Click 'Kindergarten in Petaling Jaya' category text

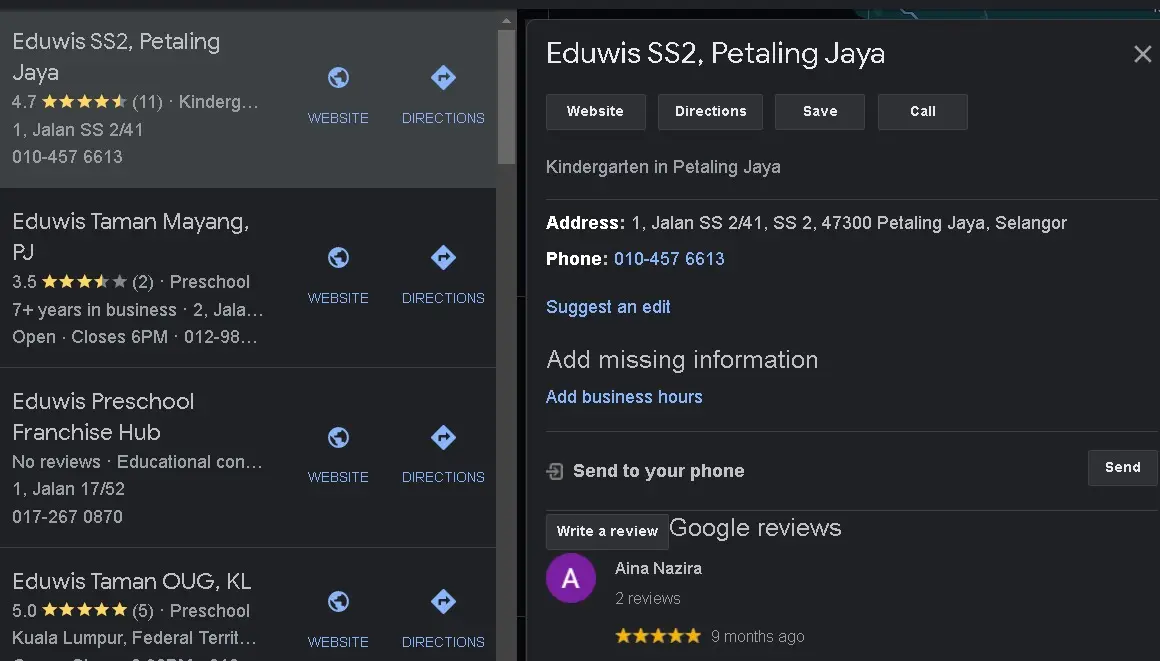click(x=663, y=167)
